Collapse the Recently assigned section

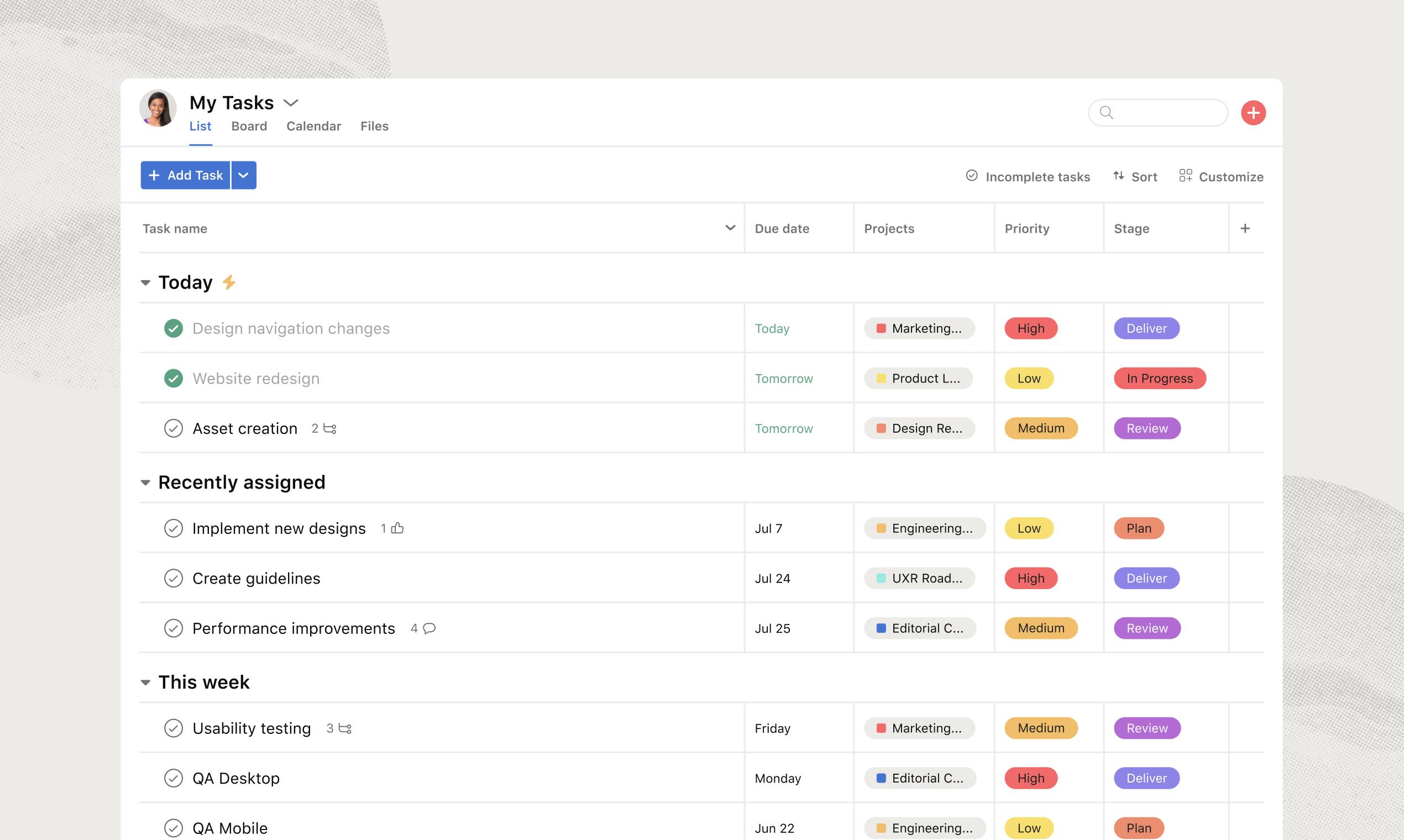coord(145,482)
